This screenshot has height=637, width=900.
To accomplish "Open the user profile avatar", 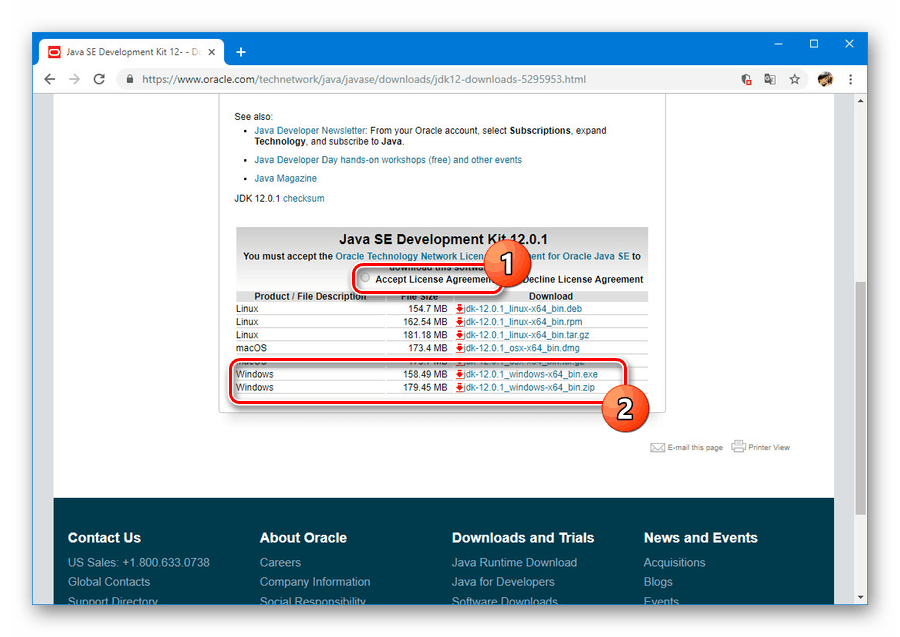I will 825,79.
